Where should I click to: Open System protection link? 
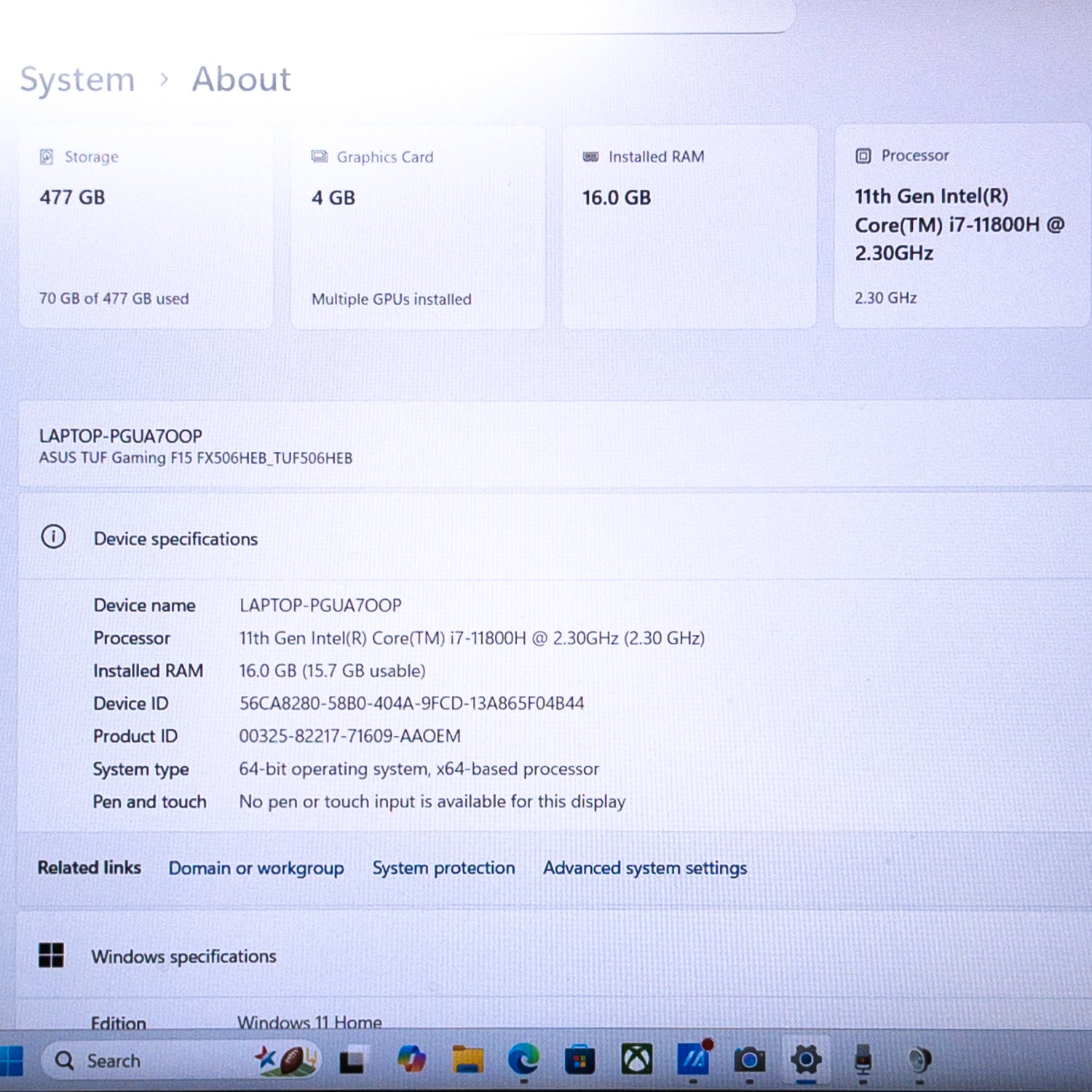443,868
